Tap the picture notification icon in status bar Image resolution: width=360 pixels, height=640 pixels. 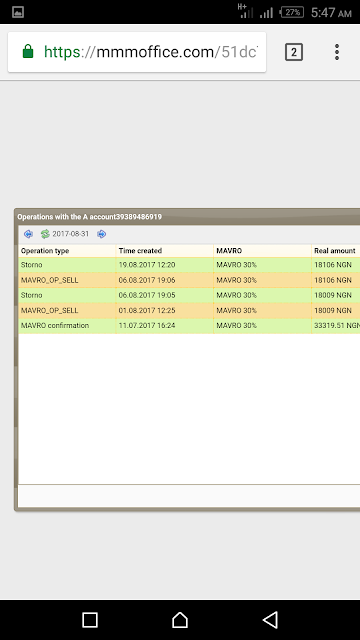pos(18,12)
